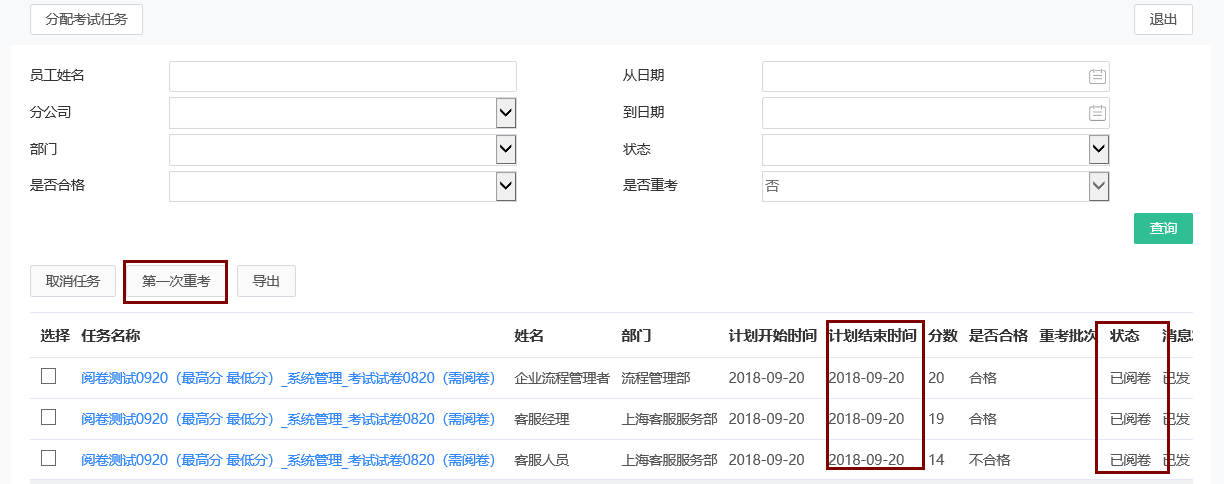
Task: Click the green 查询 button
Action: [x=1163, y=228]
